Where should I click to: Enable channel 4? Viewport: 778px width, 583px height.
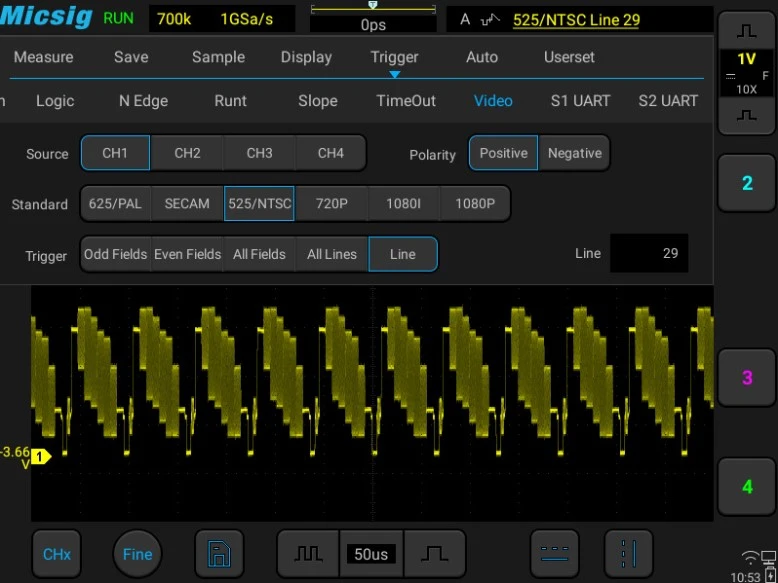coord(747,487)
